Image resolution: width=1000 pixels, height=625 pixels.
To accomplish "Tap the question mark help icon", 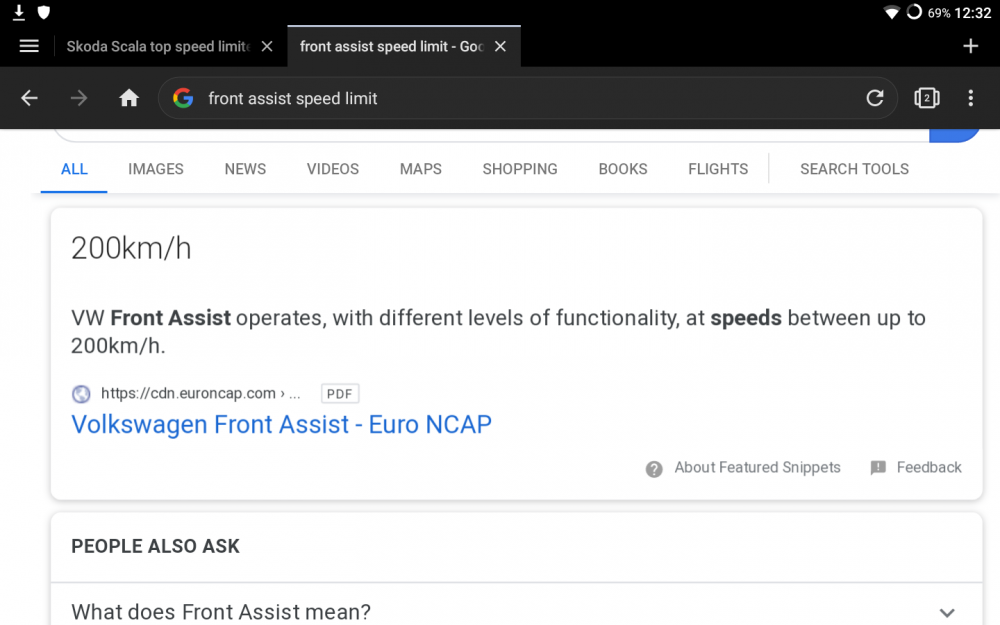I will pyautogui.click(x=654, y=469).
